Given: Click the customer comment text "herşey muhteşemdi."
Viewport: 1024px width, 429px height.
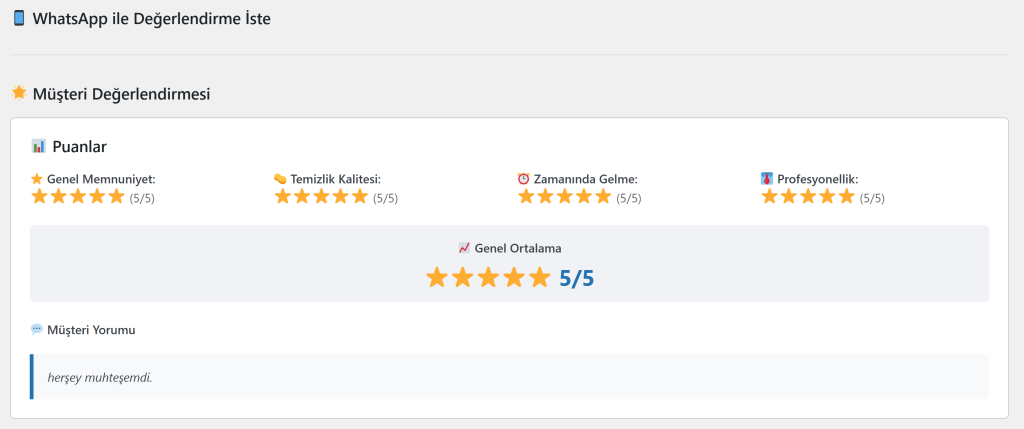Looking at the screenshot, I should pyautogui.click(x=100, y=377).
